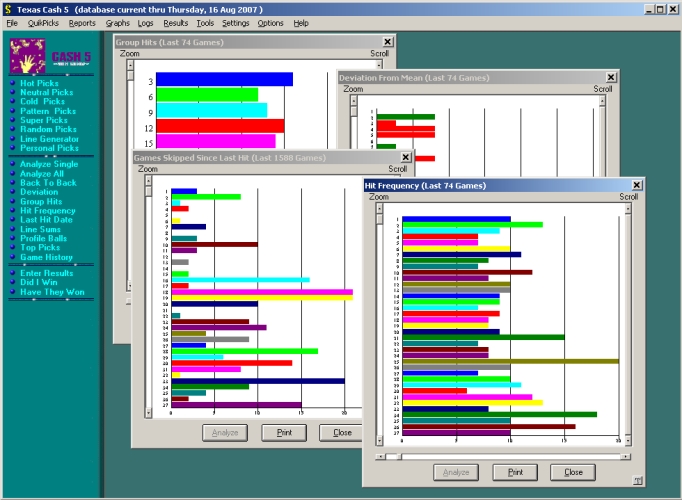Open Back To Back analysis
Viewport: 682px width, 500px height.
48,183
